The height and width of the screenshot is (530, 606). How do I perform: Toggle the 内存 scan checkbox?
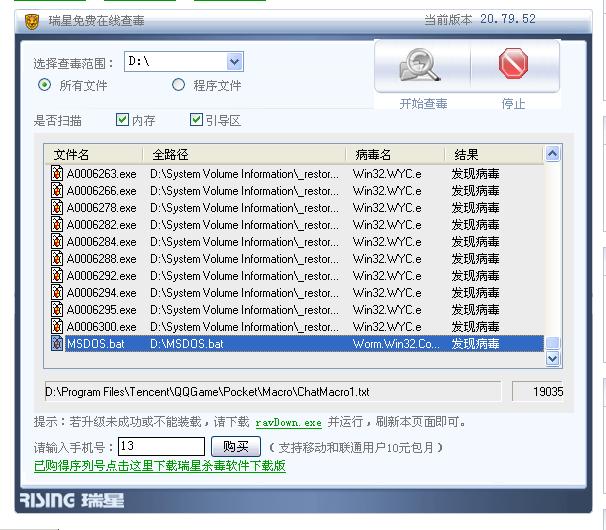pos(122,119)
